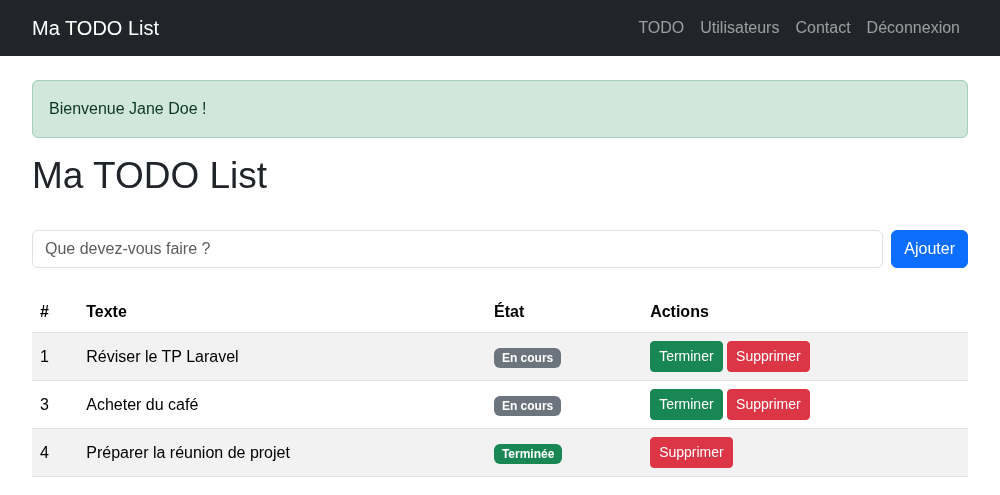Click 'En cours' badge for Acheter du café

(527, 406)
